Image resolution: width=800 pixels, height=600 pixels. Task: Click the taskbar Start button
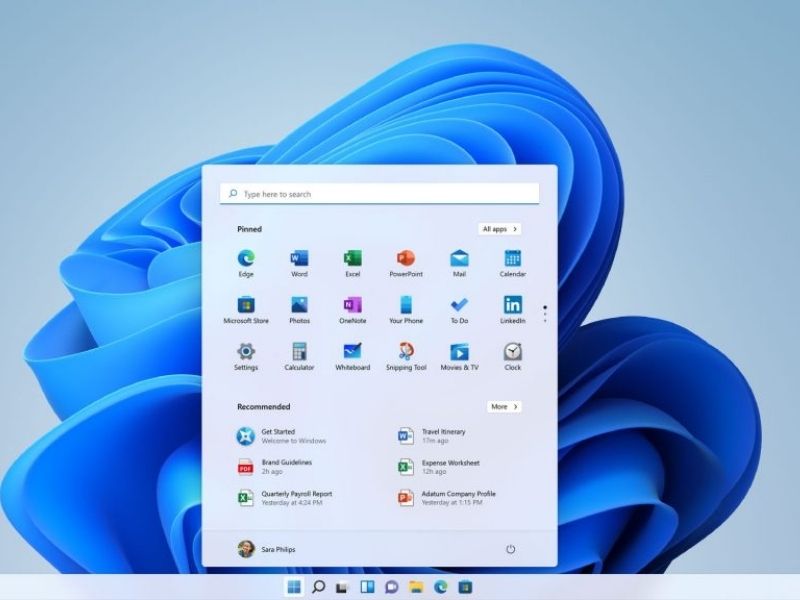click(x=294, y=587)
